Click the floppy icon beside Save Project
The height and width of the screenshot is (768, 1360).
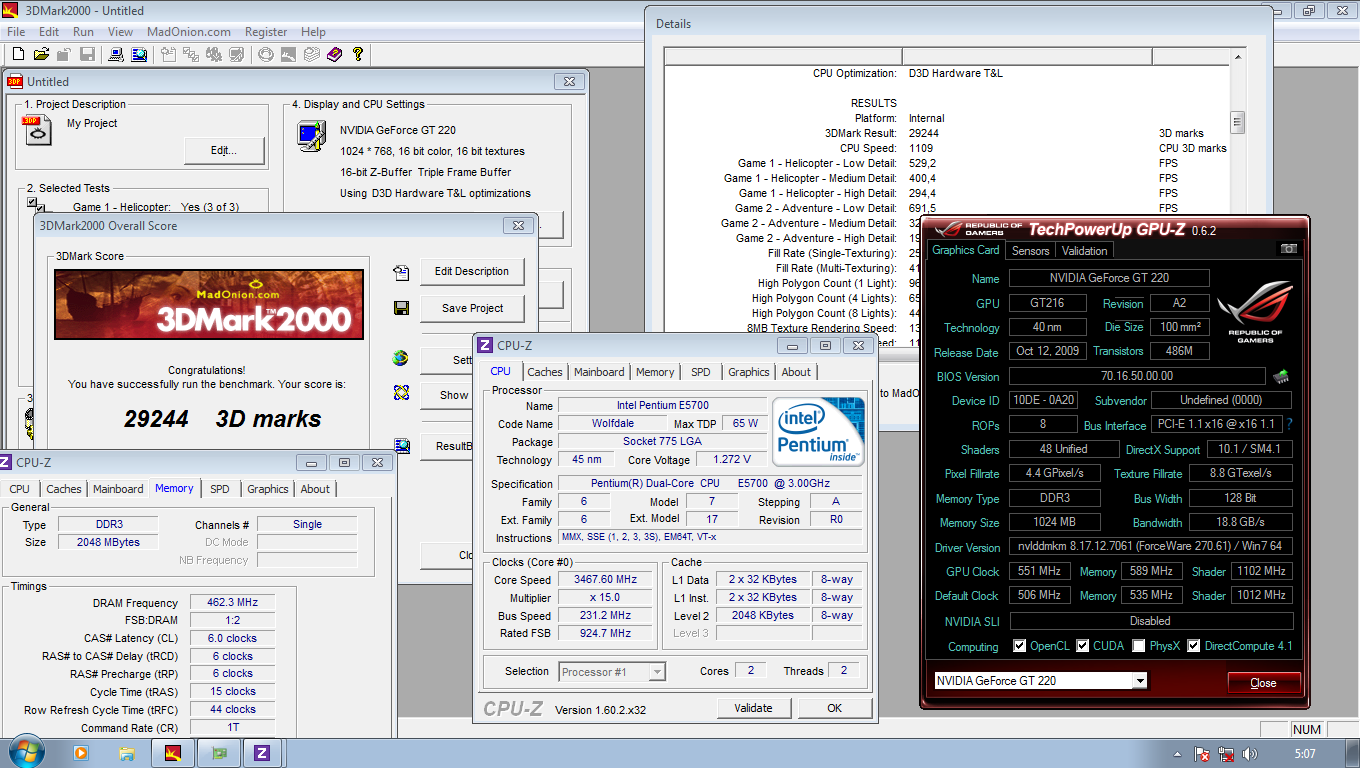coord(401,308)
